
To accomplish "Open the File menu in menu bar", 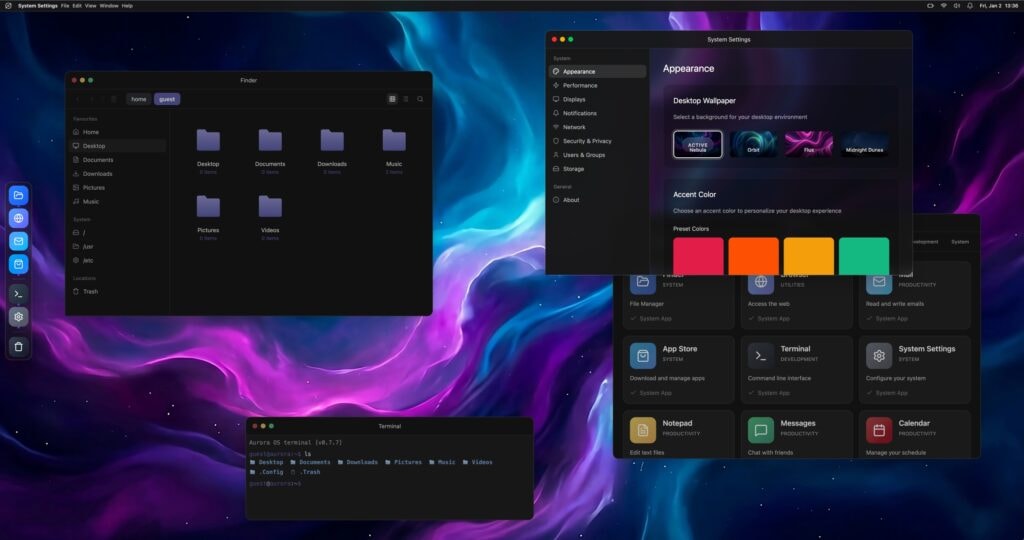I will tap(65, 6).
